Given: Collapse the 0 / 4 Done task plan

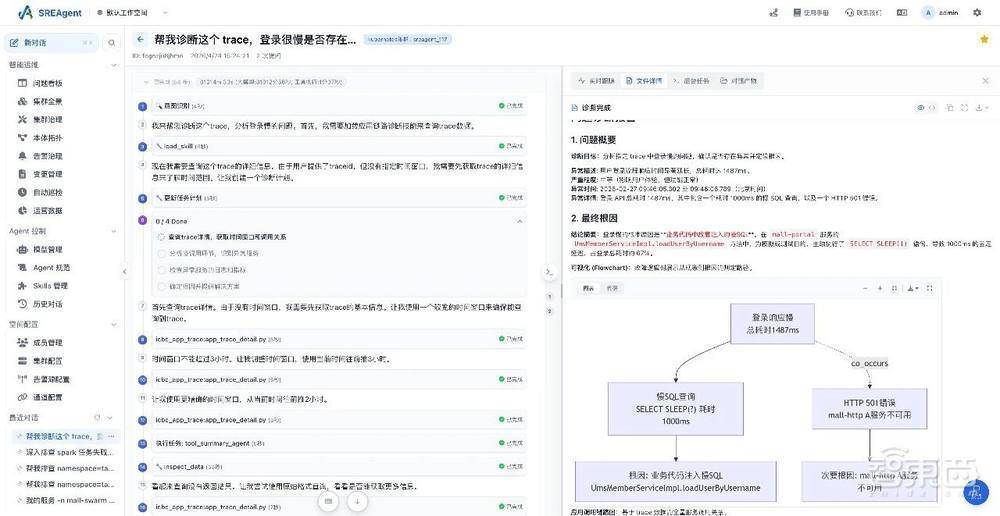Looking at the screenshot, I should click(x=519, y=221).
